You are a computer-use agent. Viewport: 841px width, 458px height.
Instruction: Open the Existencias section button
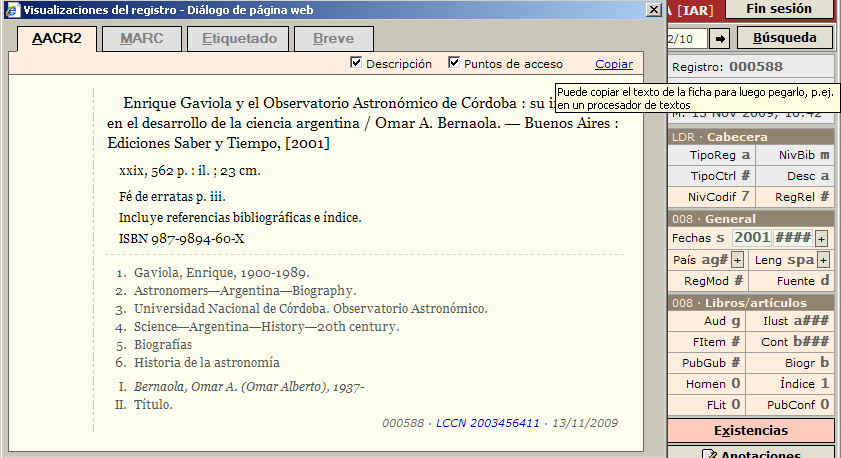coord(750,431)
